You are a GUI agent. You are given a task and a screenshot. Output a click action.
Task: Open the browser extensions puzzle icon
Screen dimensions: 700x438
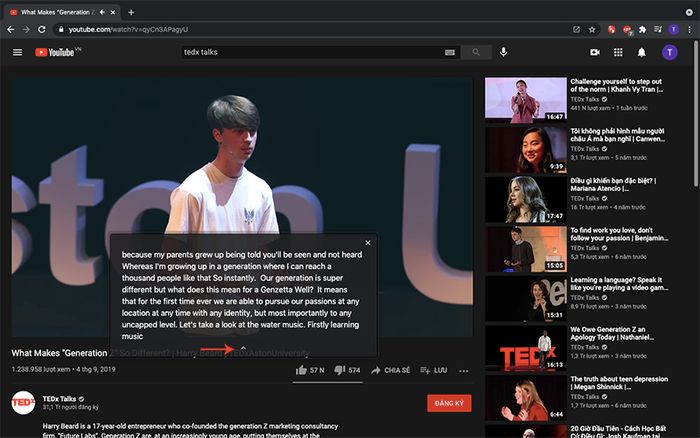642,29
